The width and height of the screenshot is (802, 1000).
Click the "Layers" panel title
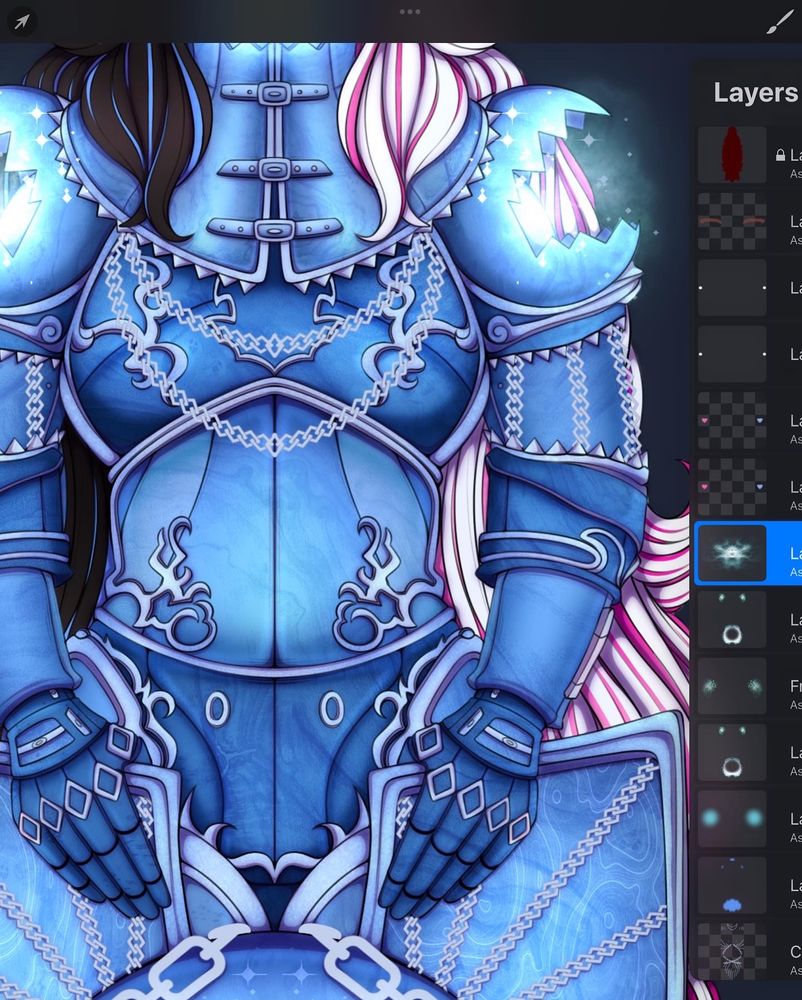point(757,92)
